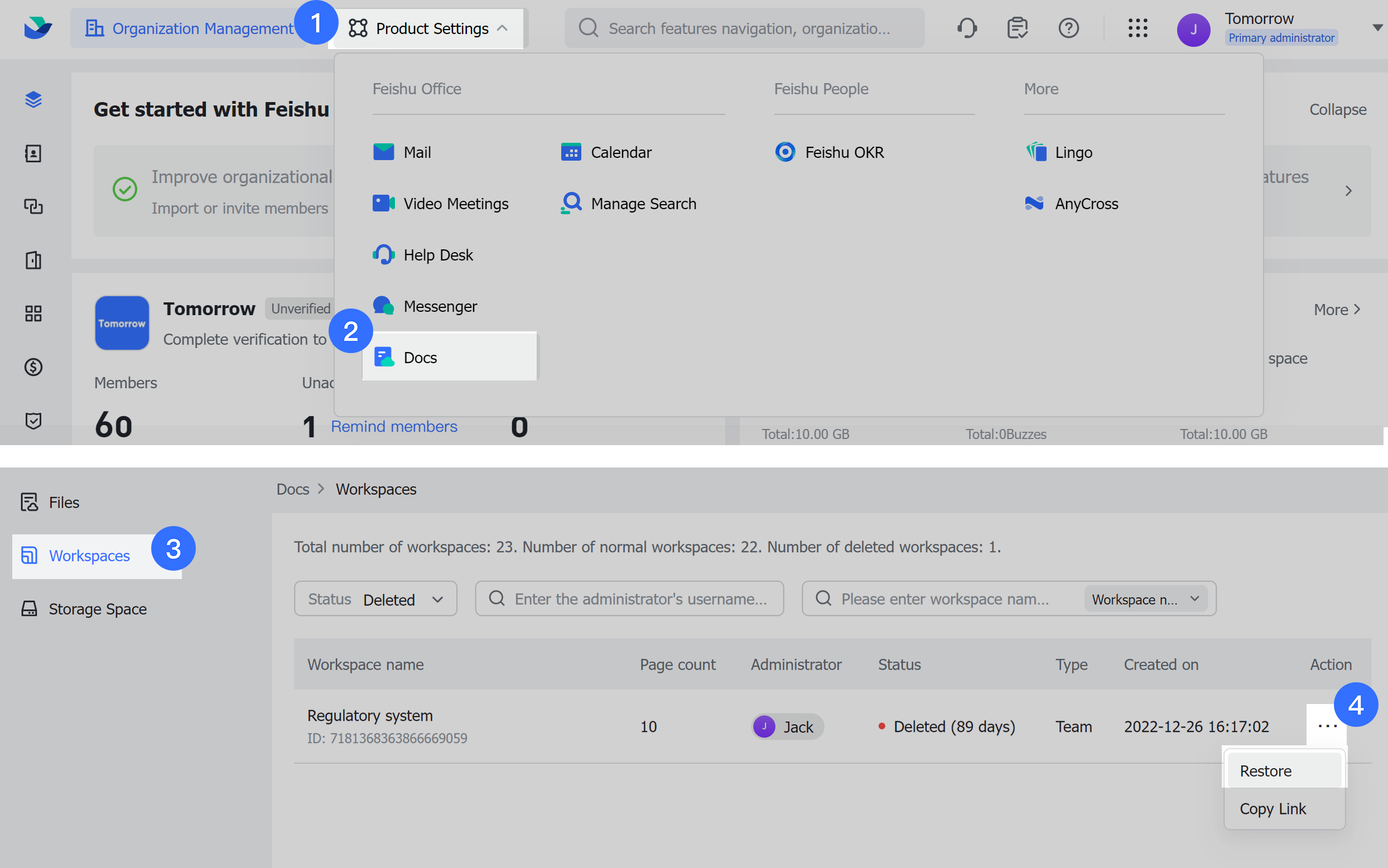Click the Feishu logo icon
Screen dimensions: 1388x868
(x=38, y=27)
